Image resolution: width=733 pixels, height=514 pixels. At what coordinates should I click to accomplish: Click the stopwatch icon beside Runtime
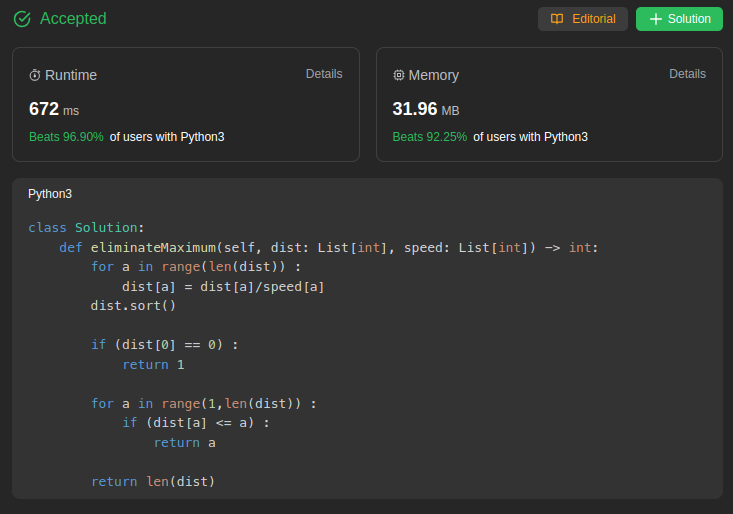[35, 75]
